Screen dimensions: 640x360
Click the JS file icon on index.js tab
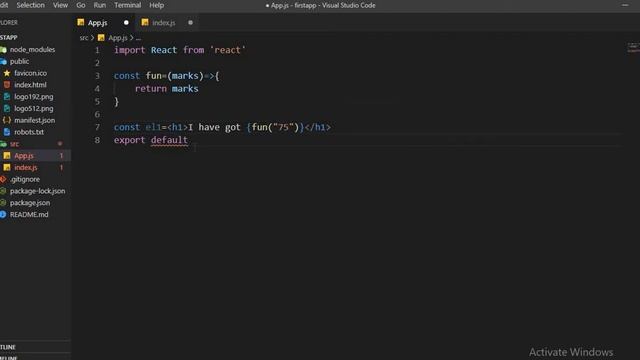(x=145, y=22)
